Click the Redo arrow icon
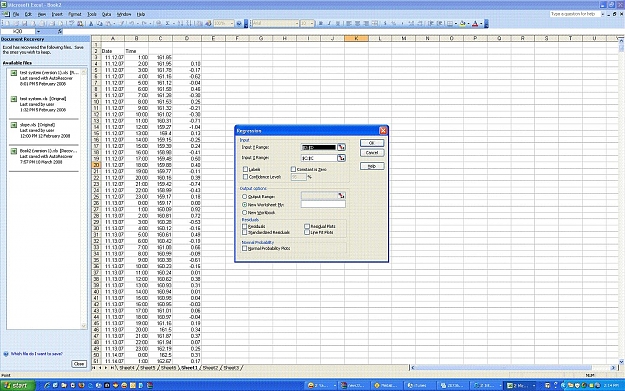 click(x=144, y=23)
